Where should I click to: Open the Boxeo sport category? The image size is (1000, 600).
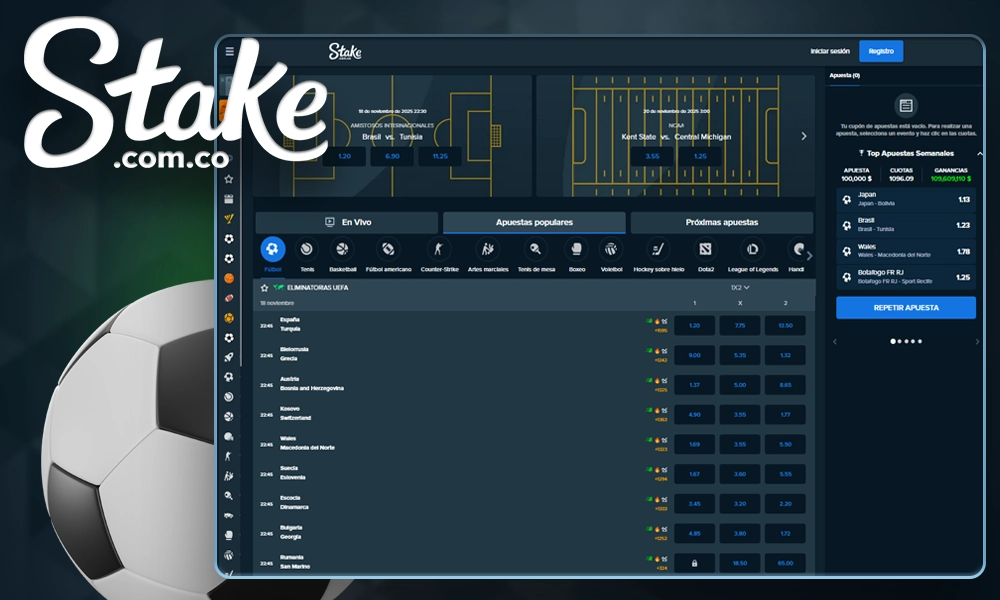(576, 250)
